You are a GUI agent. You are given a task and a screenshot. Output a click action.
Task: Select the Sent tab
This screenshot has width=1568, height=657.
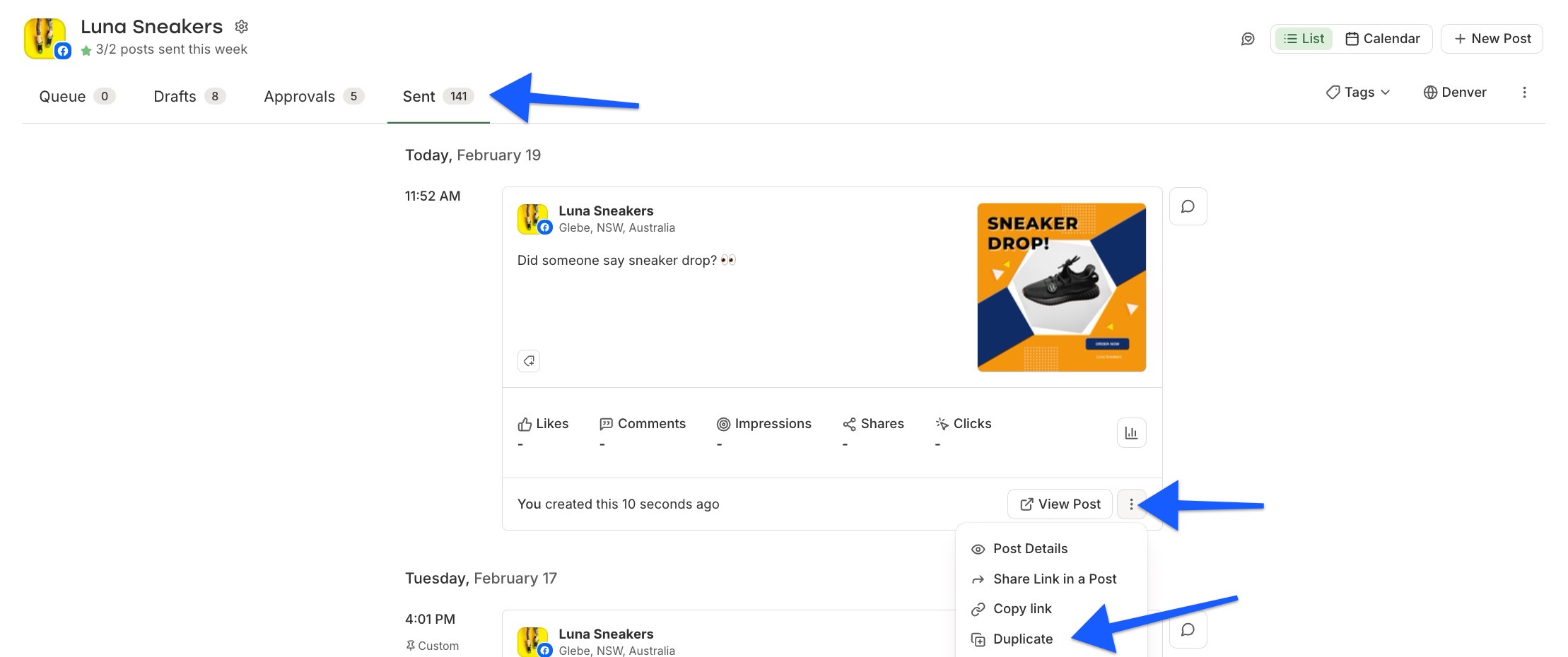point(438,96)
